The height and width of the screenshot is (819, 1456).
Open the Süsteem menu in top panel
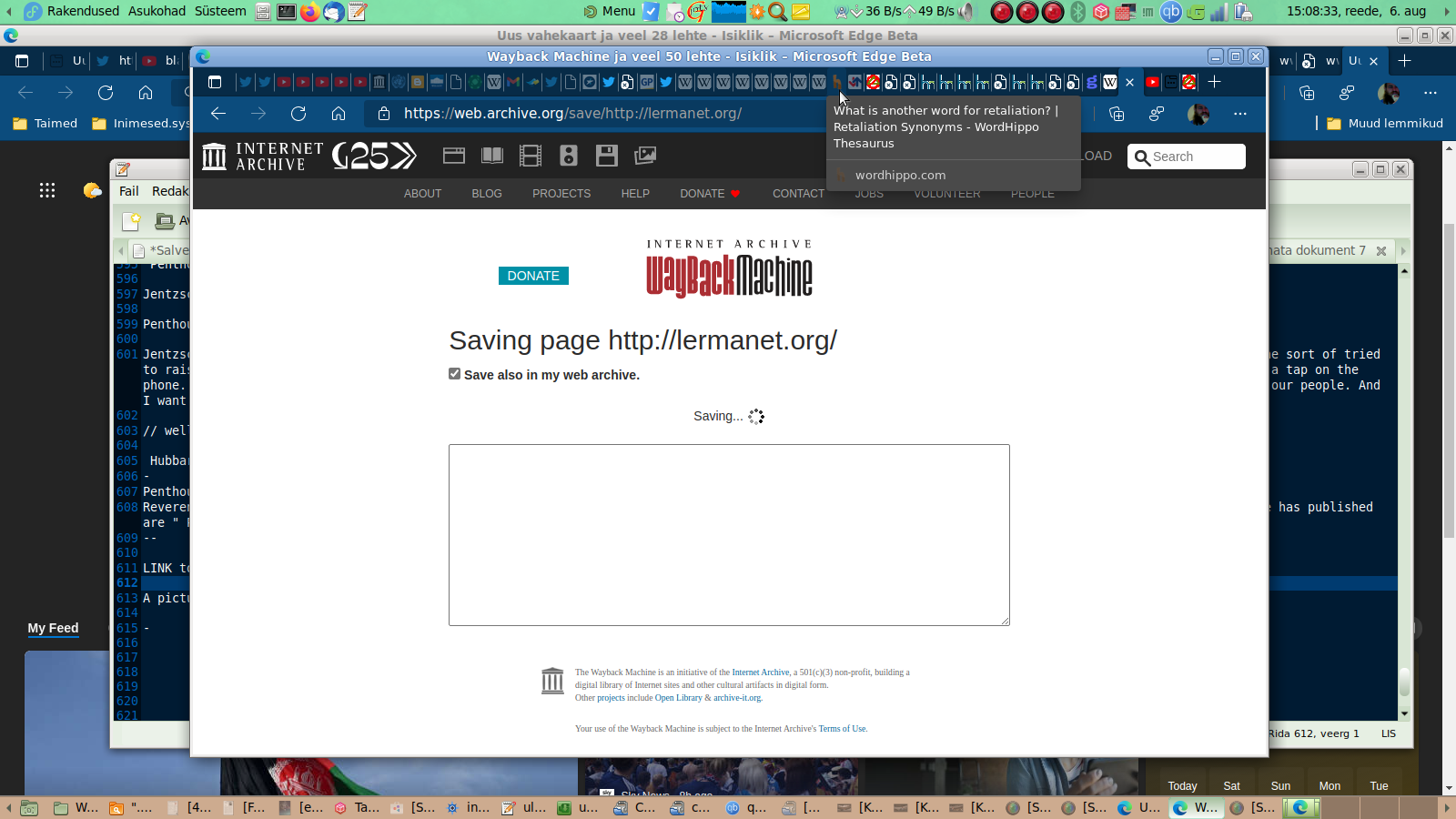tap(220, 11)
